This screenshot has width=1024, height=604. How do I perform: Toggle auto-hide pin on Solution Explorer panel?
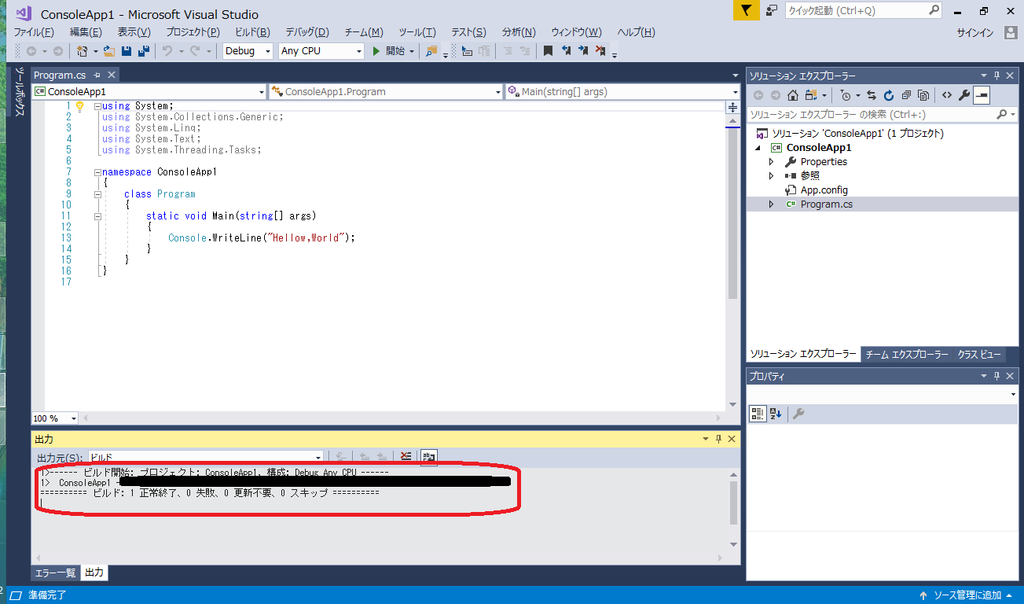997,76
